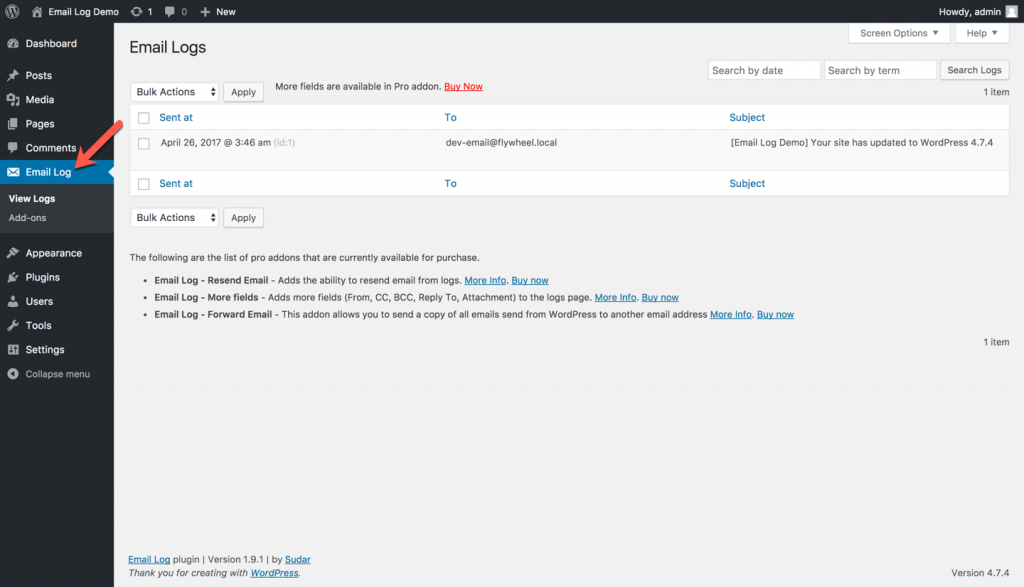Open the Appearance menu
1024x587 pixels.
pyautogui.click(x=57, y=253)
